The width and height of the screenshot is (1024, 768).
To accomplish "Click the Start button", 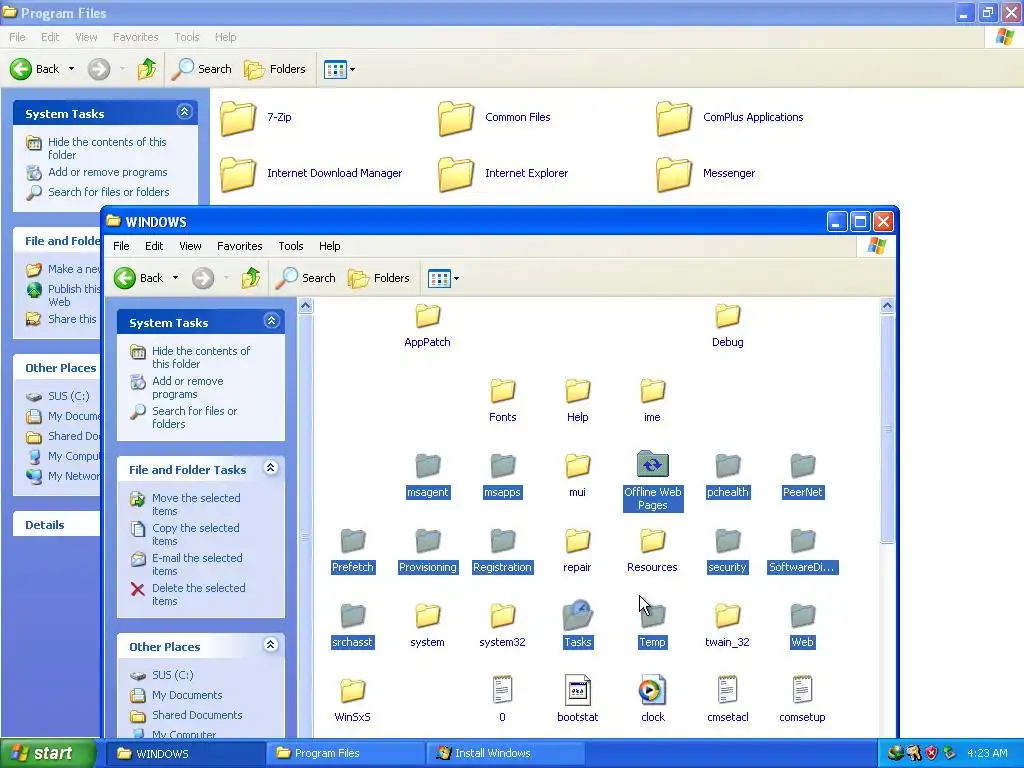I will (47, 753).
